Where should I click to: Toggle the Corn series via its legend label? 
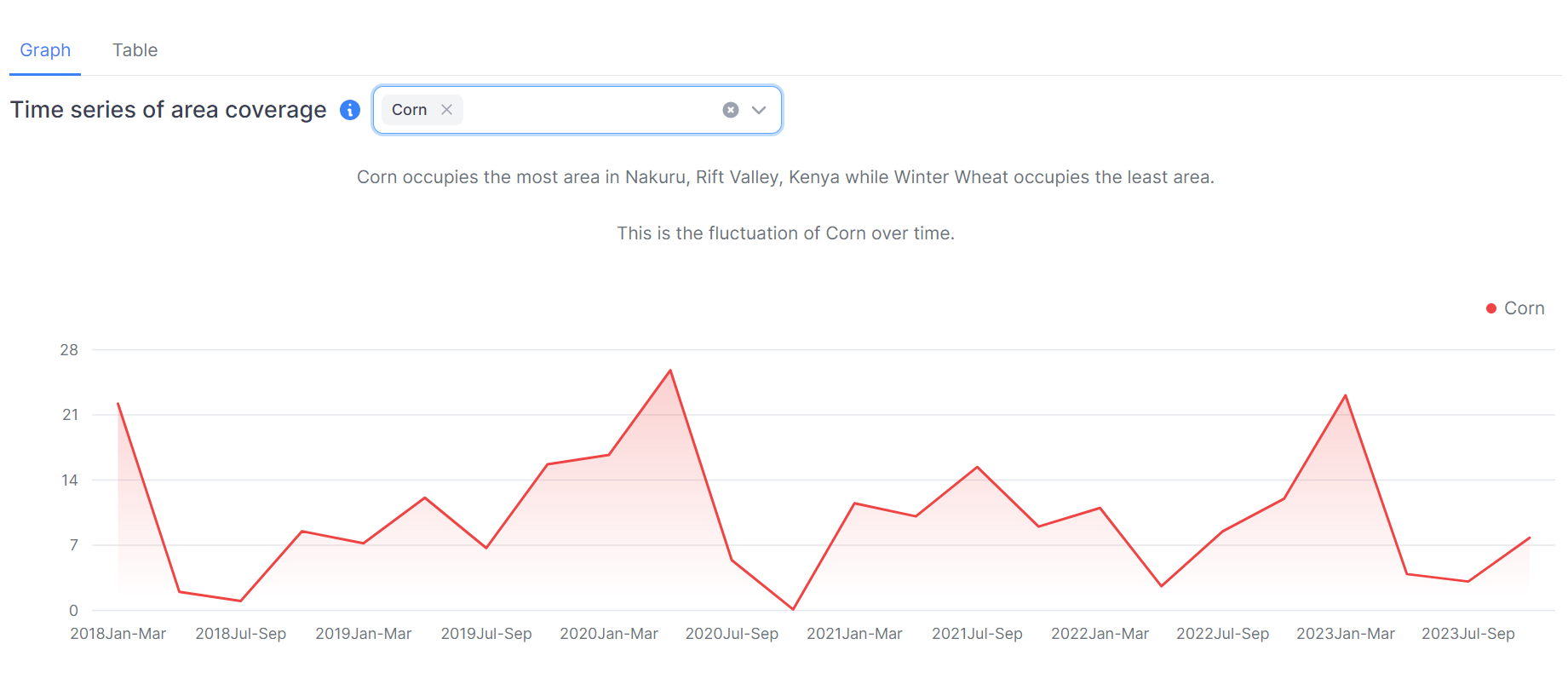click(1524, 308)
